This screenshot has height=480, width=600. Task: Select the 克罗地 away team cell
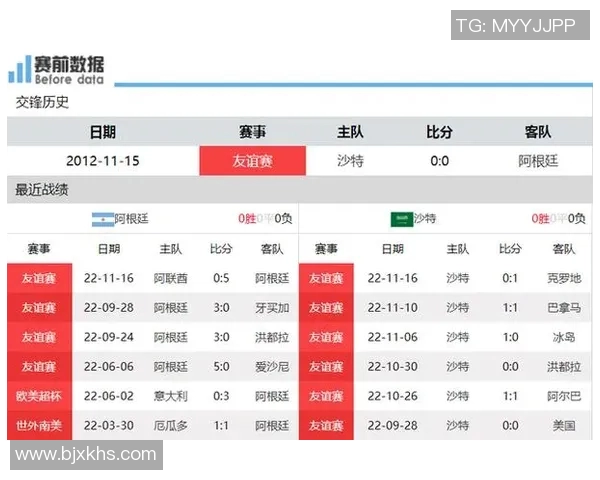(x=564, y=278)
